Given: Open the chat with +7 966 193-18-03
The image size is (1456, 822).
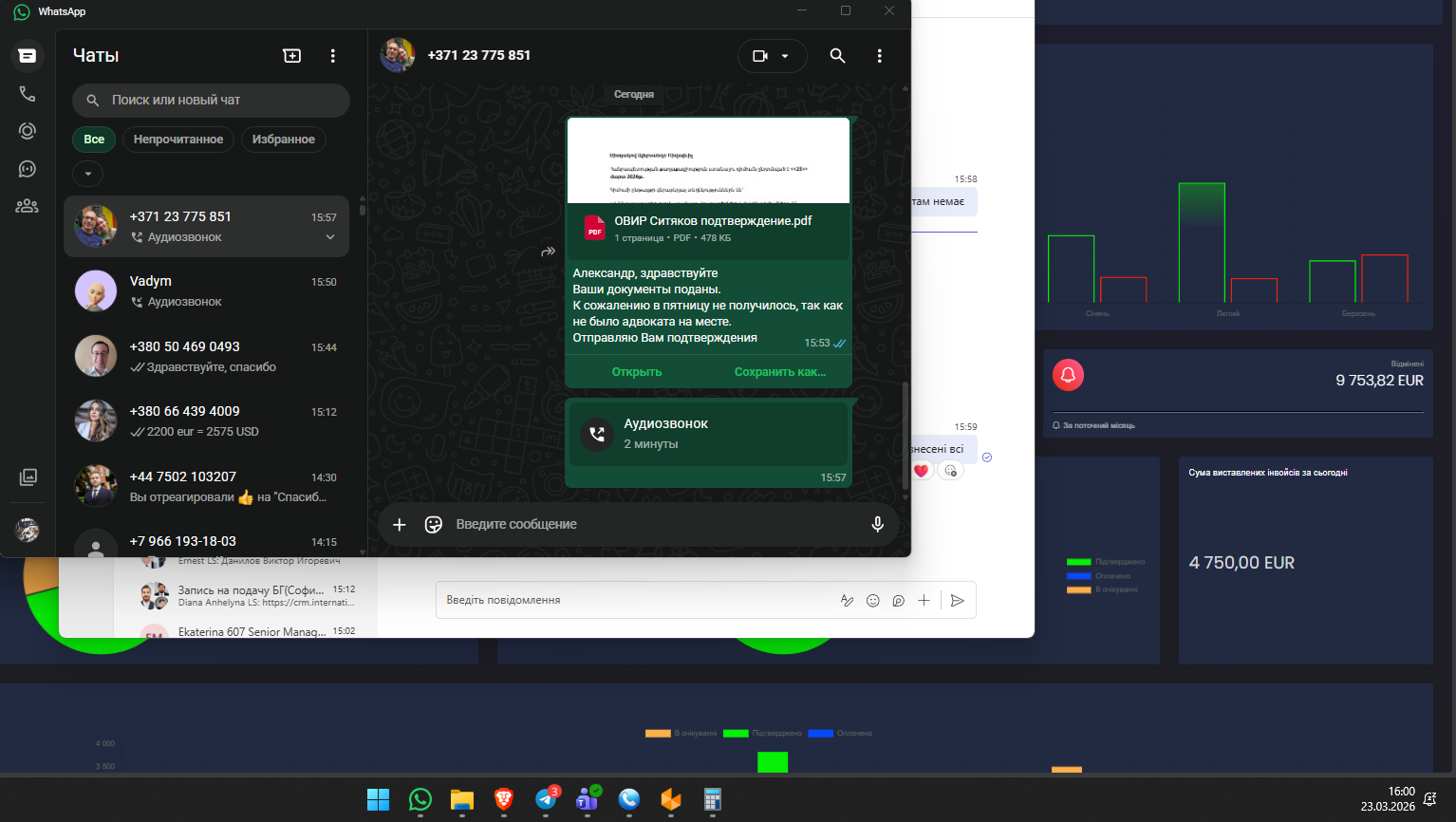Looking at the screenshot, I should point(206,539).
